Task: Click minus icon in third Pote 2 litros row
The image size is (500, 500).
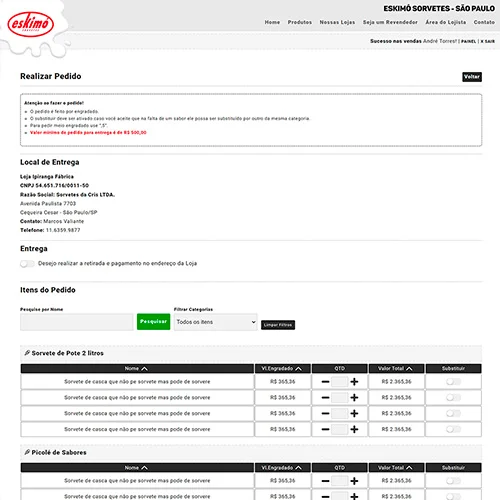Action: pyautogui.click(x=325, y=414)
